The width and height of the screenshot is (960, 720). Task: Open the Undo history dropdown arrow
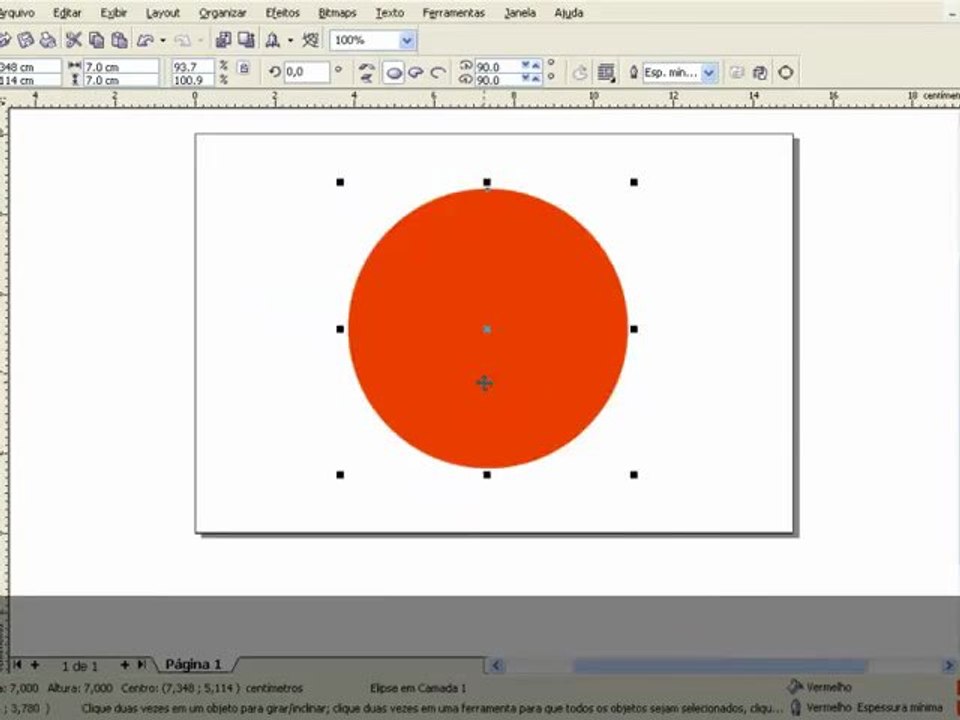pyautogui.click(x=163, y=41)
